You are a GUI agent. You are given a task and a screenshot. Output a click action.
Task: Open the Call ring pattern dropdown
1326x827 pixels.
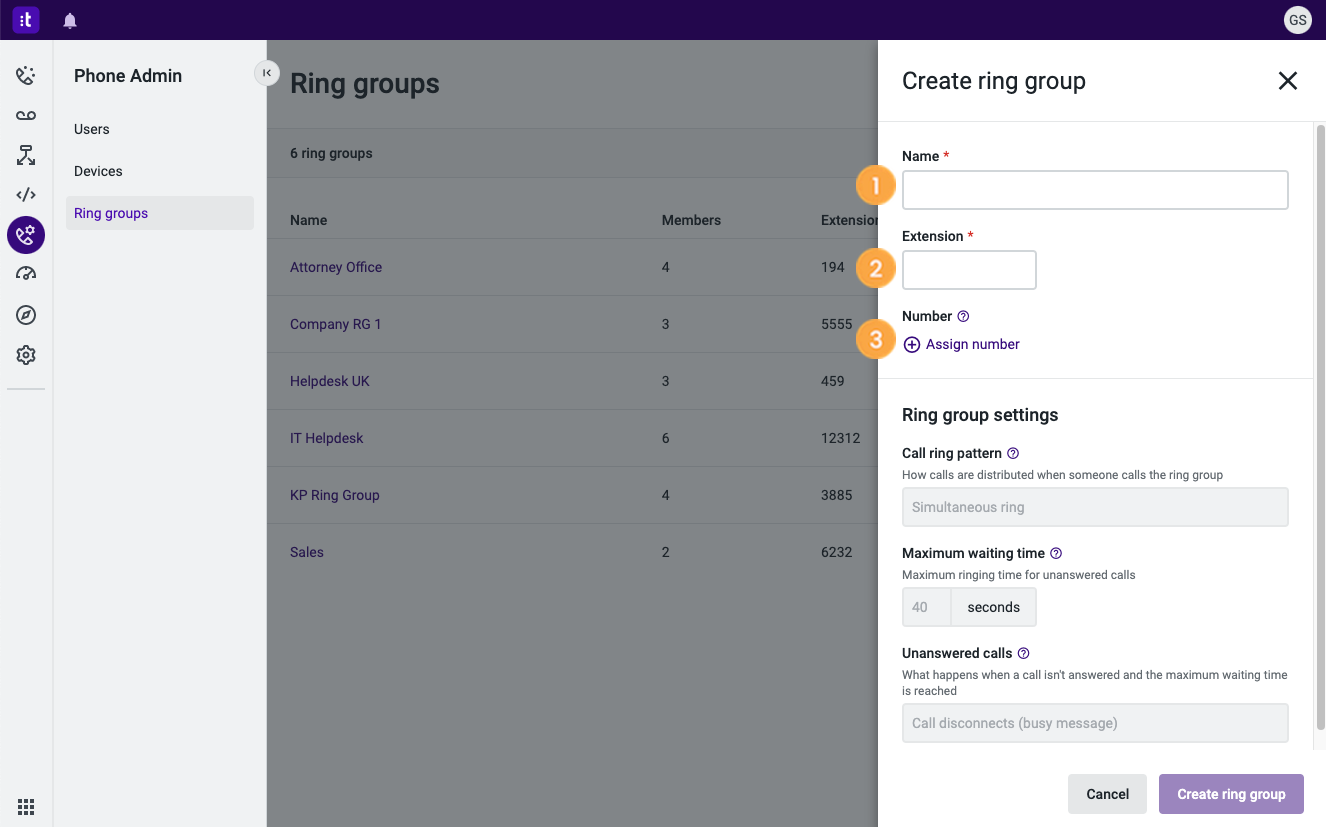click(x=1094, y=507)
